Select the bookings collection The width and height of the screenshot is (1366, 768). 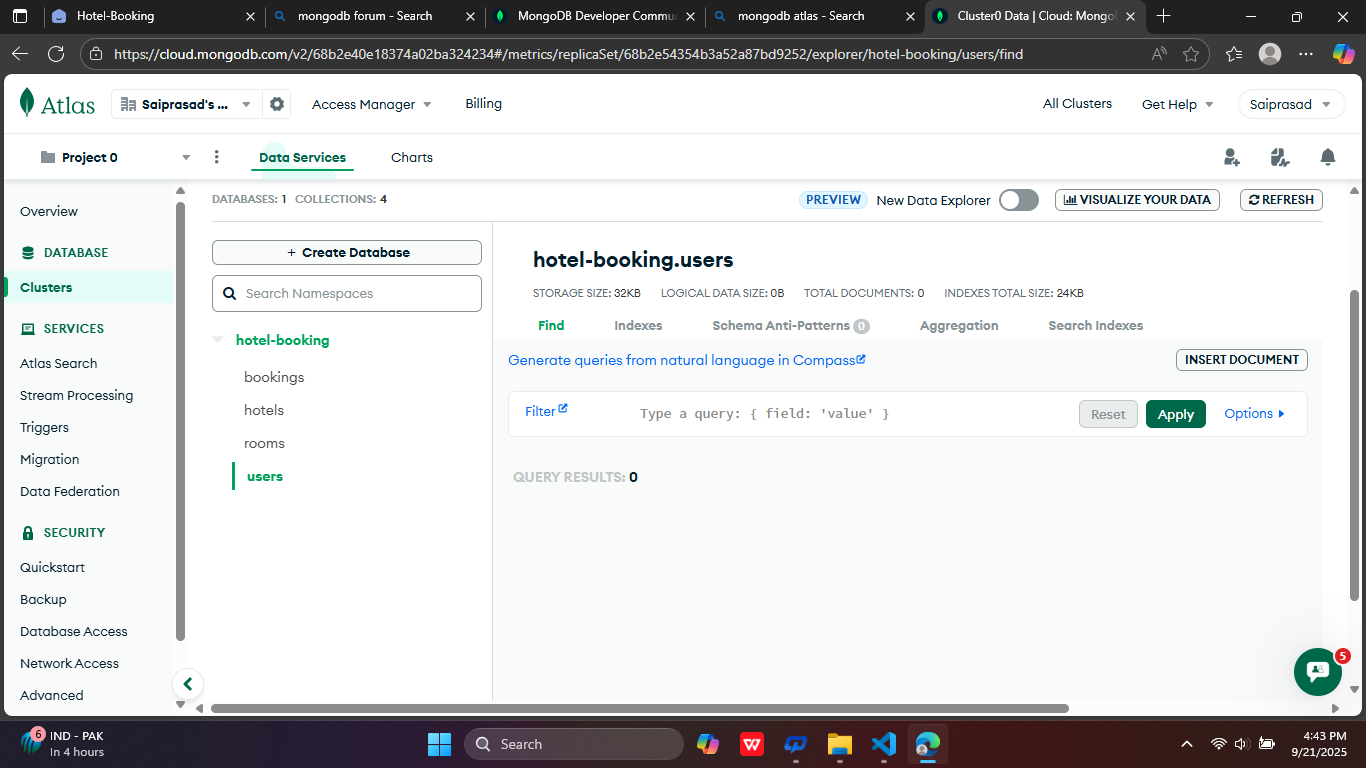pyautogui.click(x=274, y=377)
